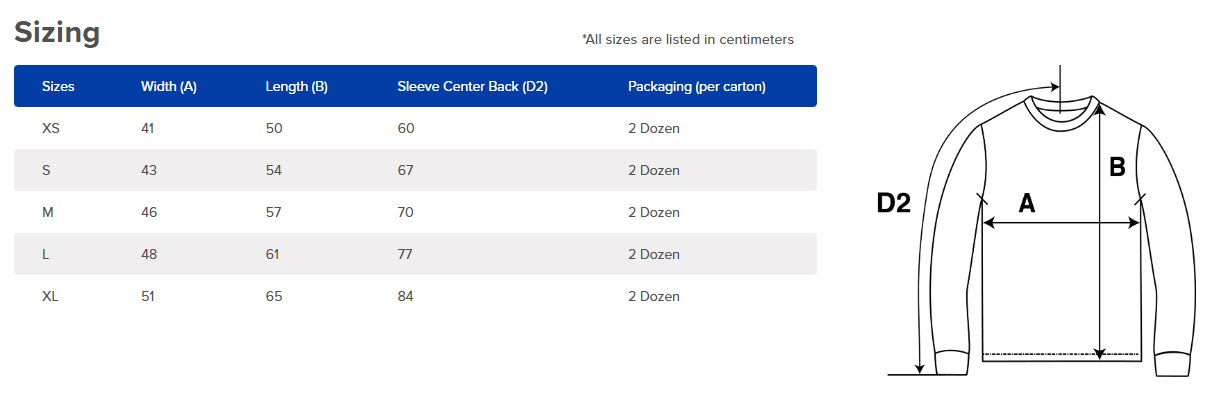Click the Sizing heading
Viewport: 1207px width, 403px height.
[x=57, y=33]
